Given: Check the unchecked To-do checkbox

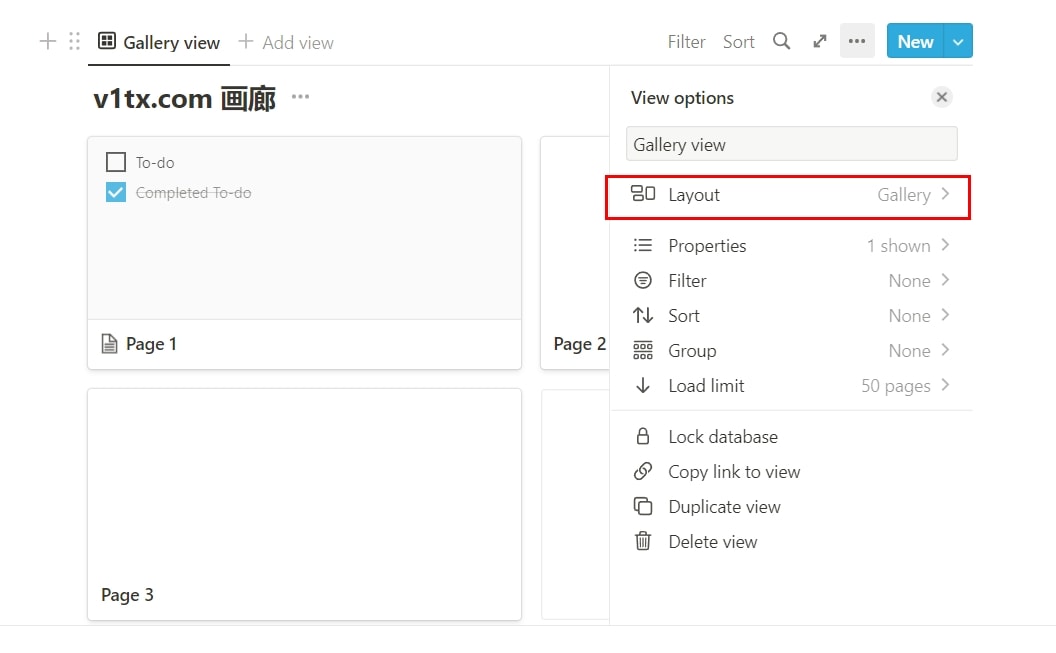Looking at the screenshot, I should tap(116, 162).
